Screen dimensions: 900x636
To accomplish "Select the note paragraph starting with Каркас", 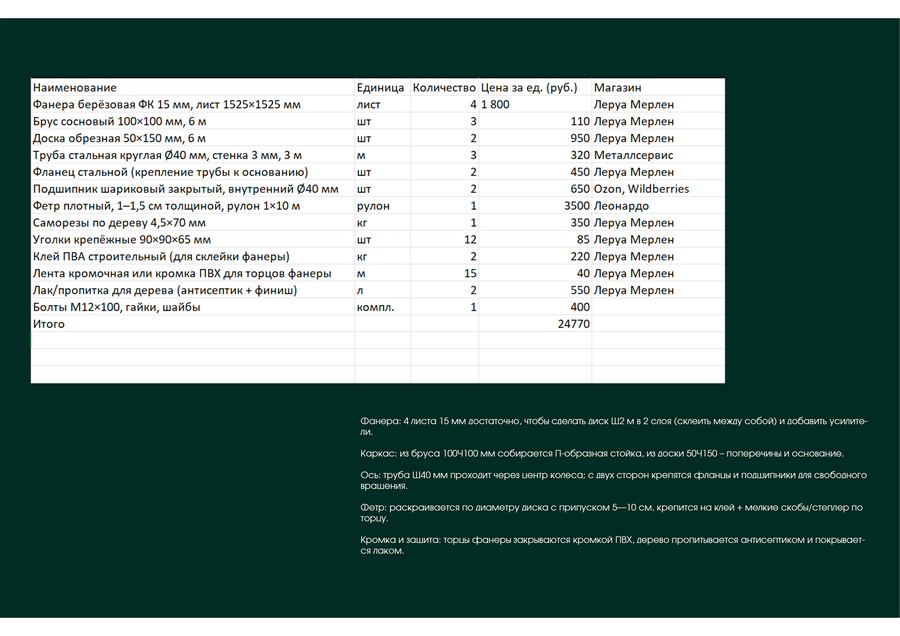I will pyautogui.click(x=602, y=453).
